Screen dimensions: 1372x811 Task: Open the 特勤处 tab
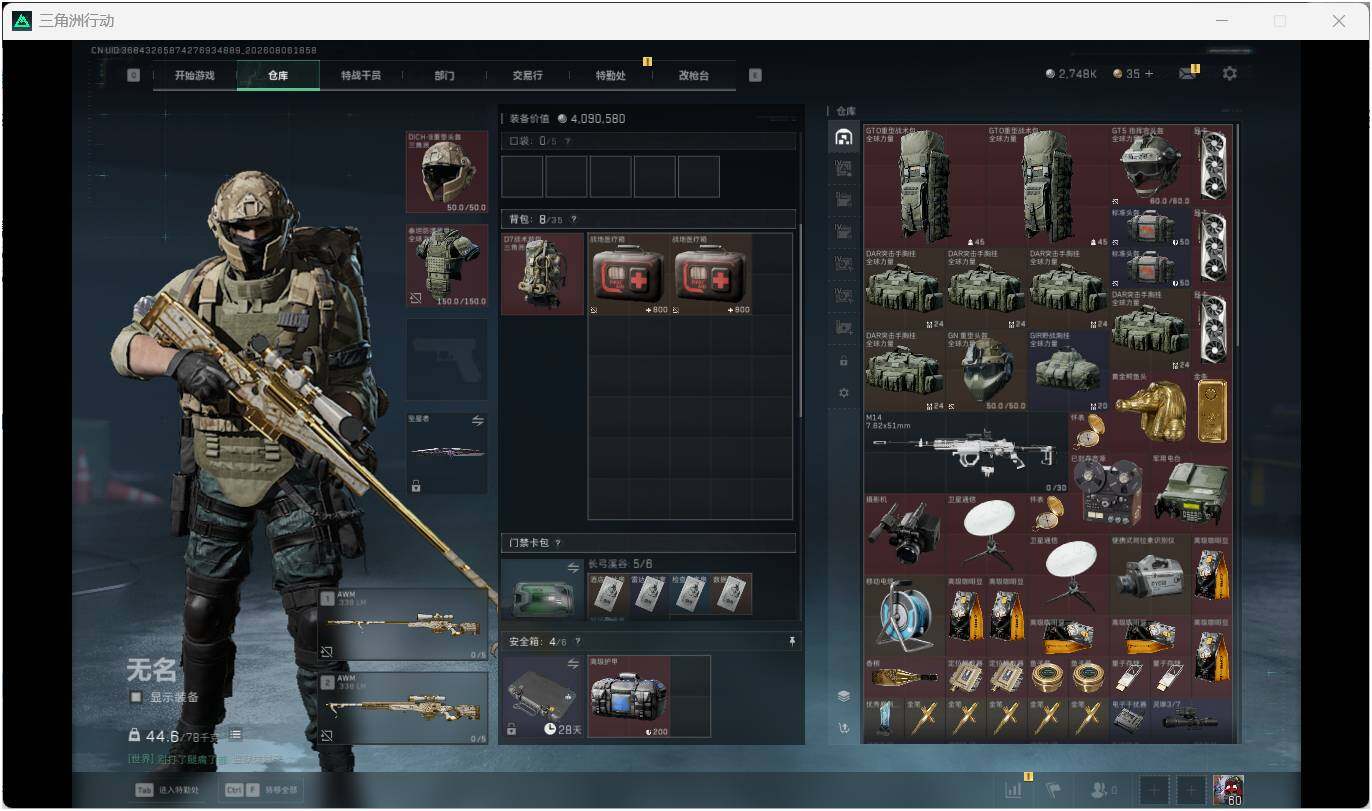pos(610,75)
